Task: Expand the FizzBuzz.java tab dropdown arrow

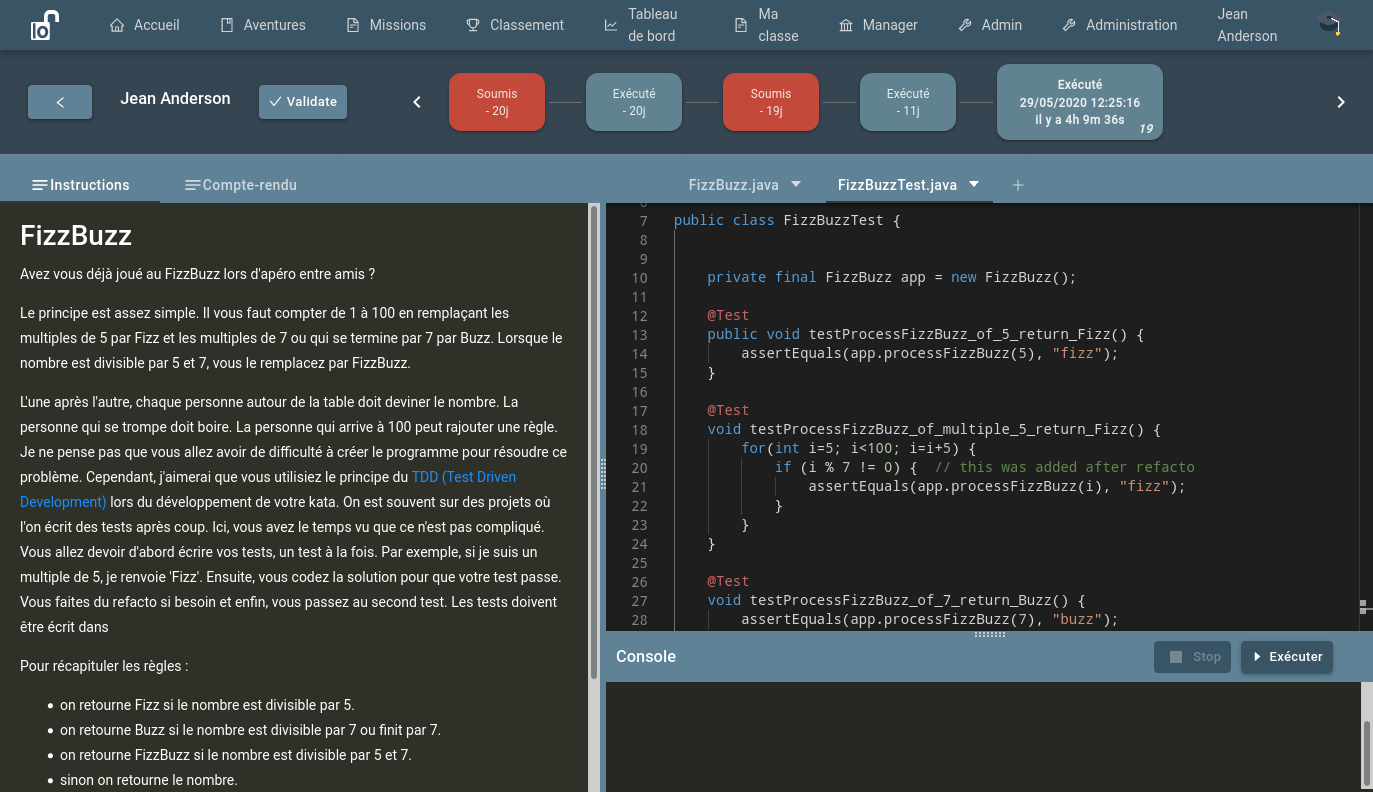Action: pyautogui.click(x=797, y=184)
